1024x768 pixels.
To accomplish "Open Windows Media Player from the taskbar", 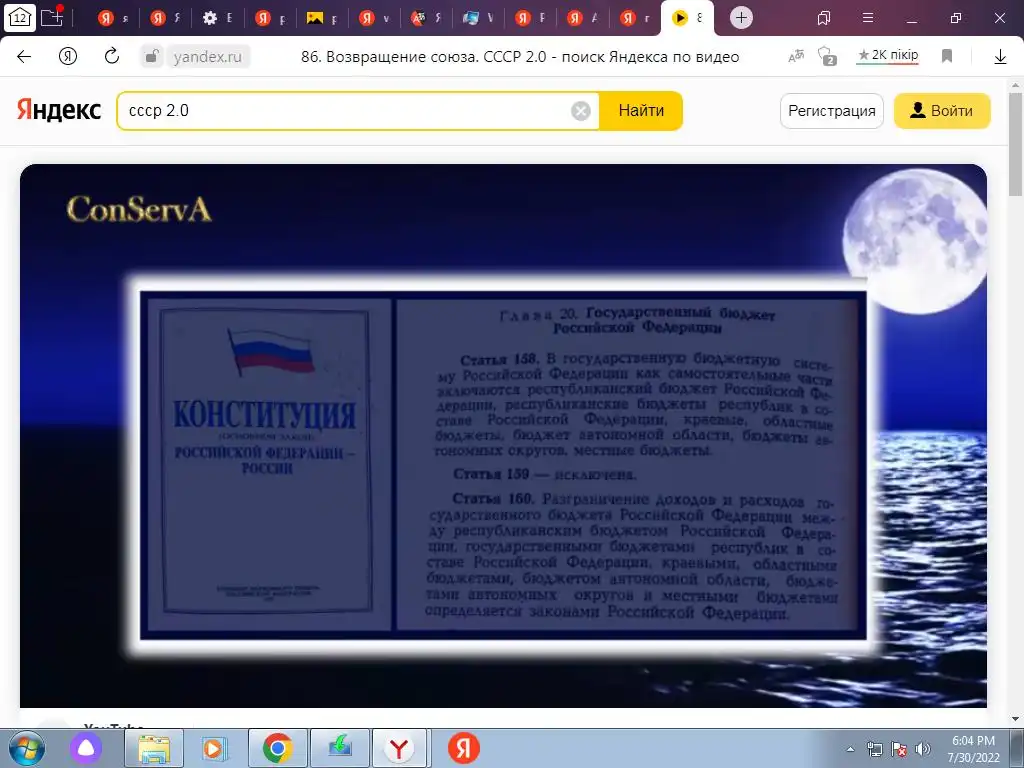I will click(214, 748).
